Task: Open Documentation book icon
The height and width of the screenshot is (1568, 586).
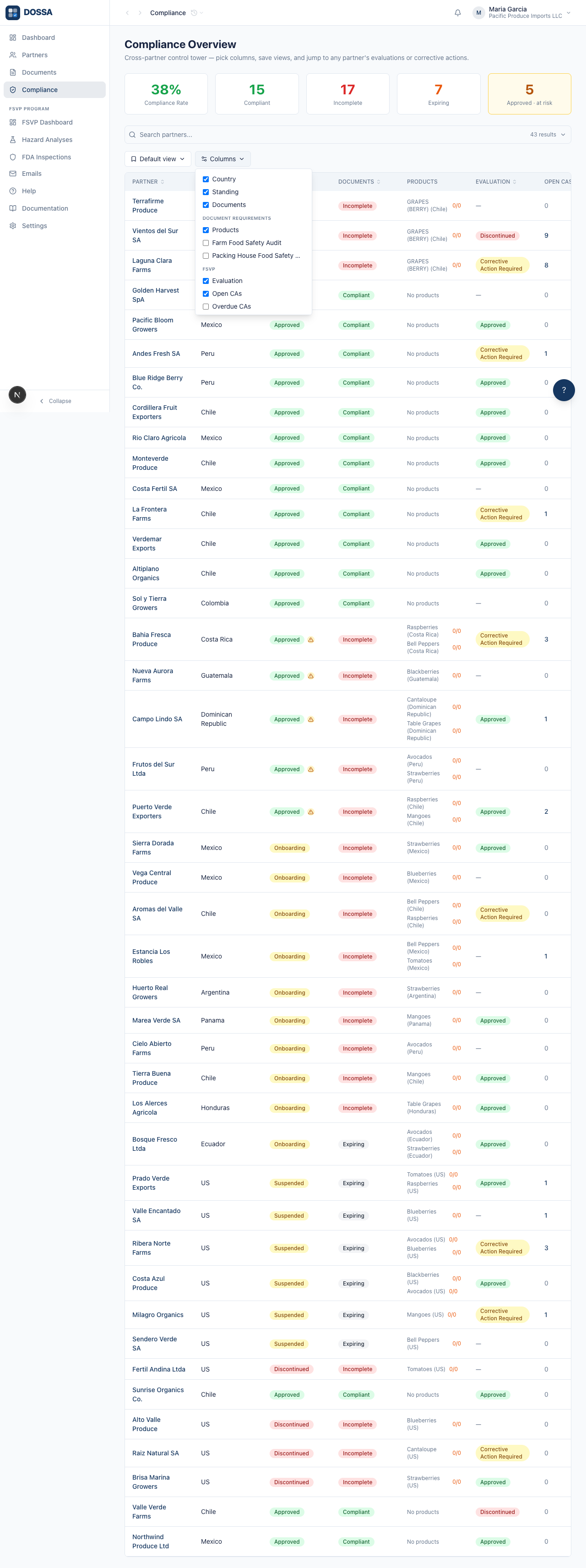Action: 13,208
